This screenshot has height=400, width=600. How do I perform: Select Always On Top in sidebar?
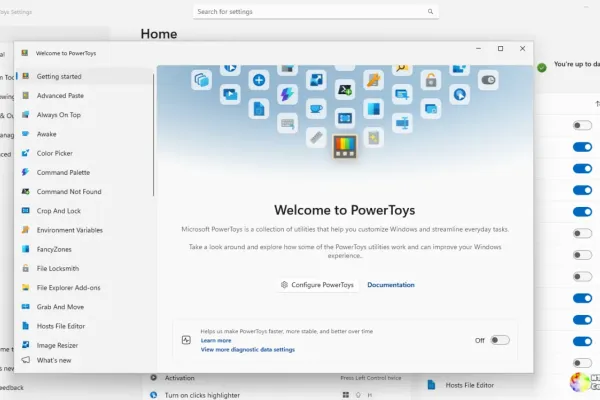(84, 114)
